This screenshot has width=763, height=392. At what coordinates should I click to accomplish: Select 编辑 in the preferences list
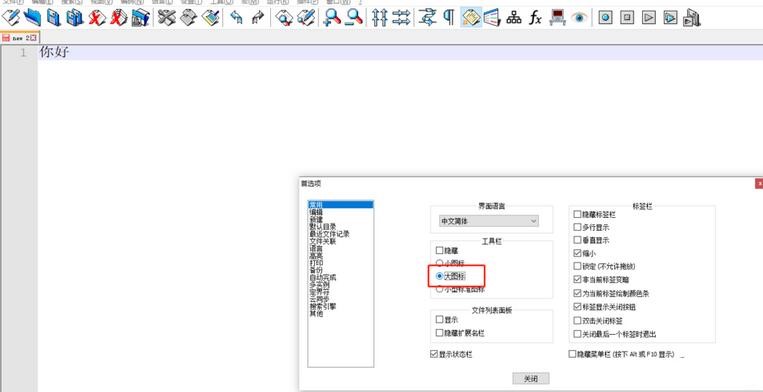pos(316,212)
